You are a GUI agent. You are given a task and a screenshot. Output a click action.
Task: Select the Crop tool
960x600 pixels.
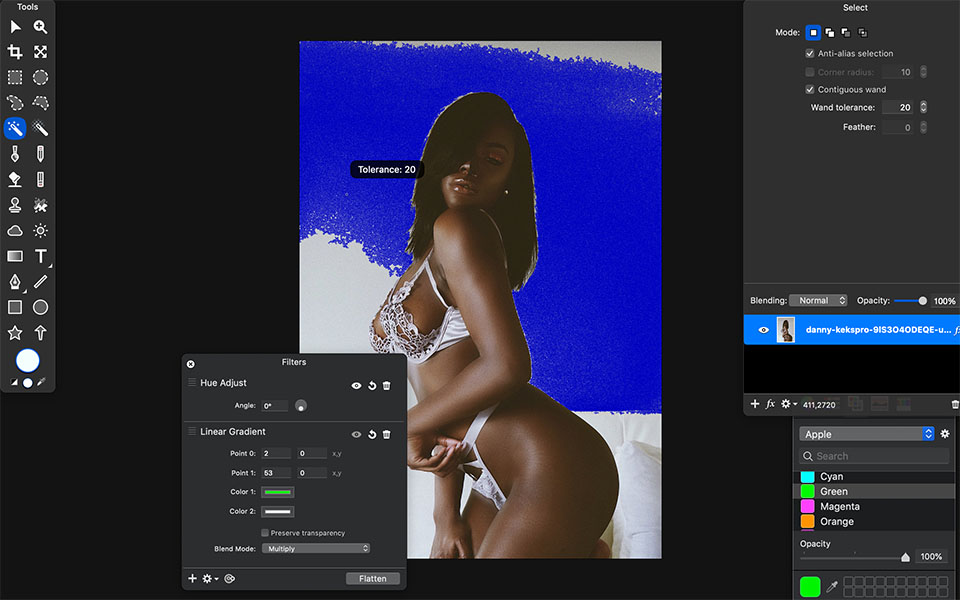coord(15,52)
